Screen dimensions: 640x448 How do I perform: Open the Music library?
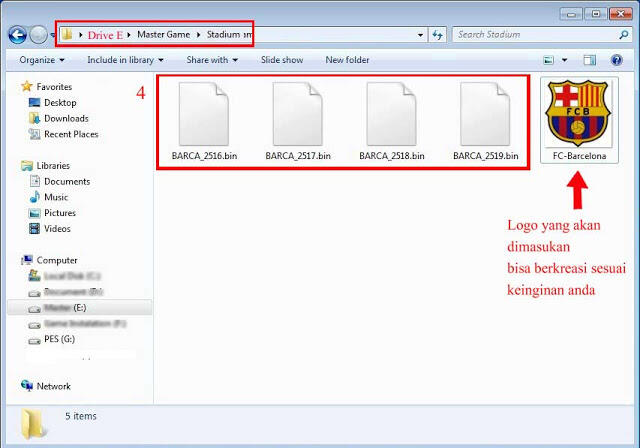(x=56, y=197)
